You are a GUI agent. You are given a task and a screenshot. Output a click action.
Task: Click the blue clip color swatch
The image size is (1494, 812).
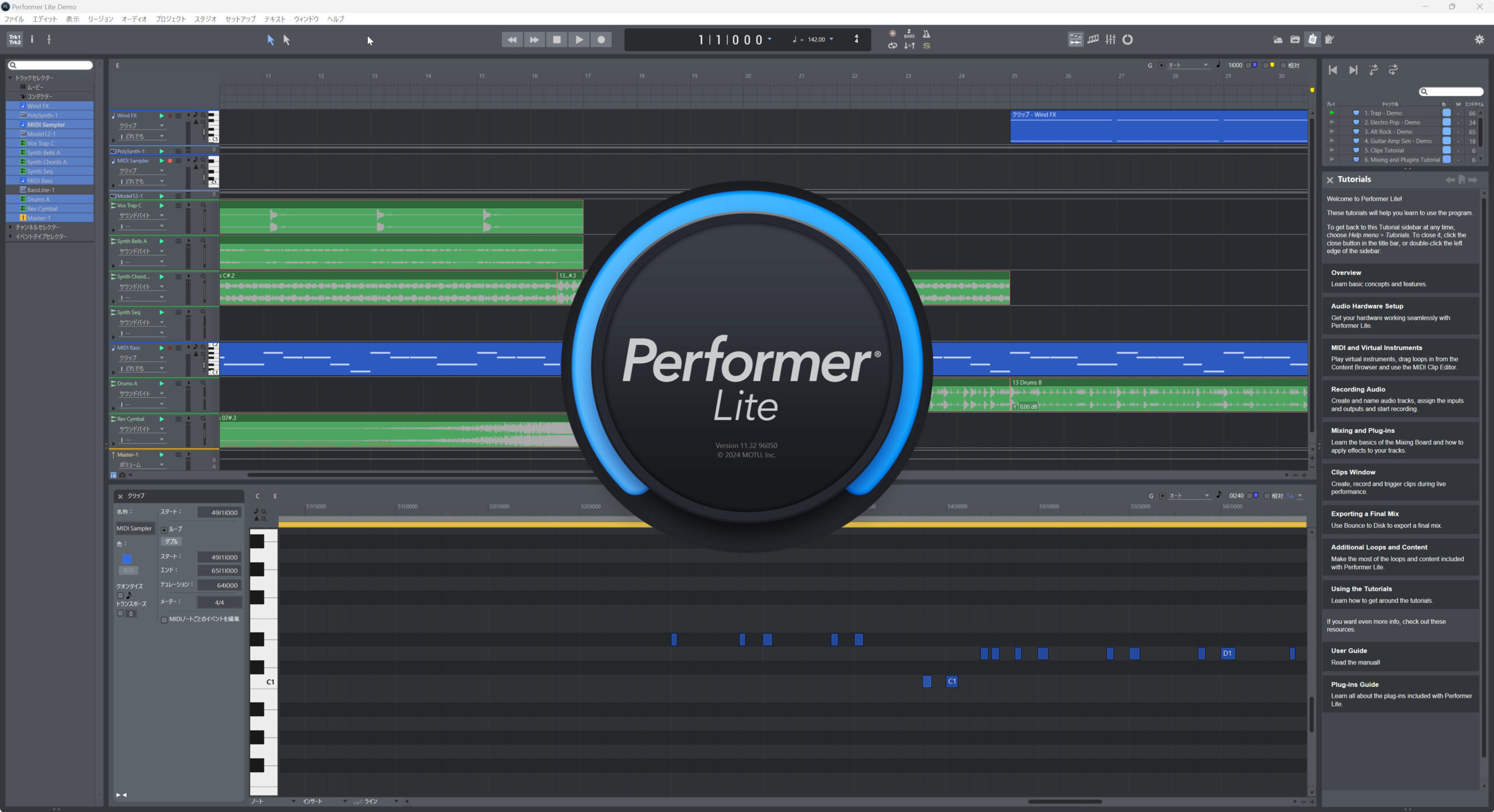(x=127, y=559)
